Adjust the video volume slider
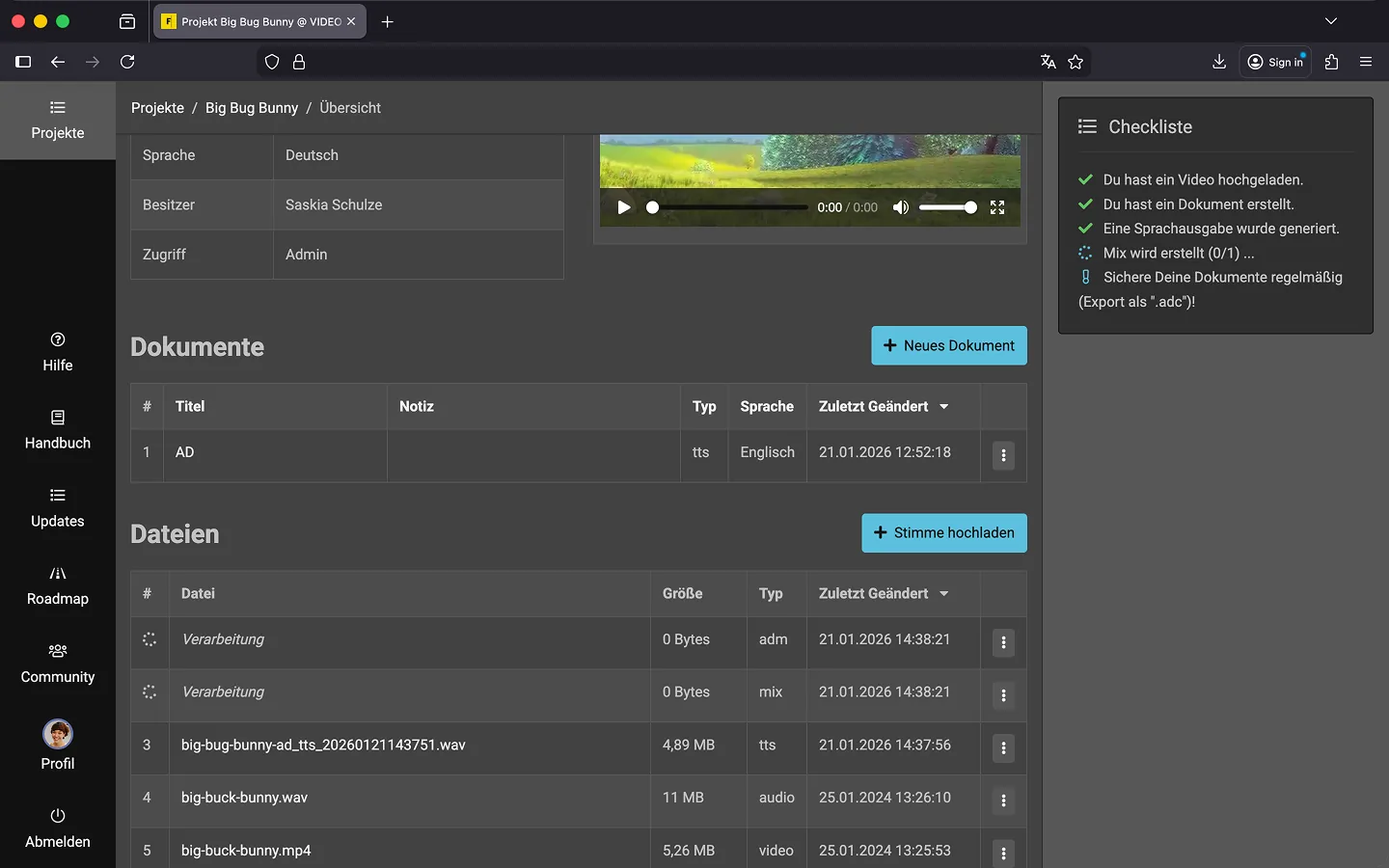The width and height of the screenshot is (1389, 868). pos(947,207)
